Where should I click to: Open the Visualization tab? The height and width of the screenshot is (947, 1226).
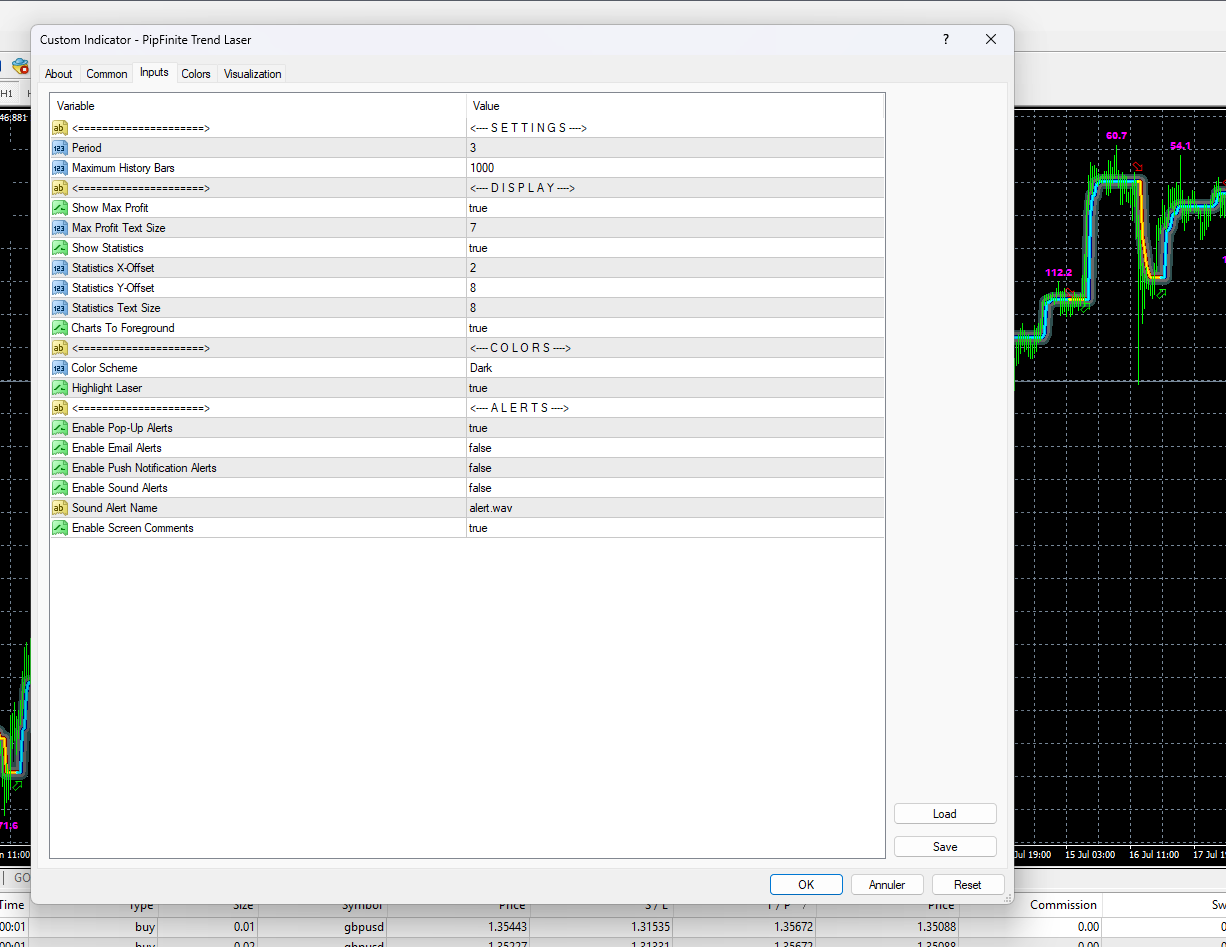pos(253,74)
